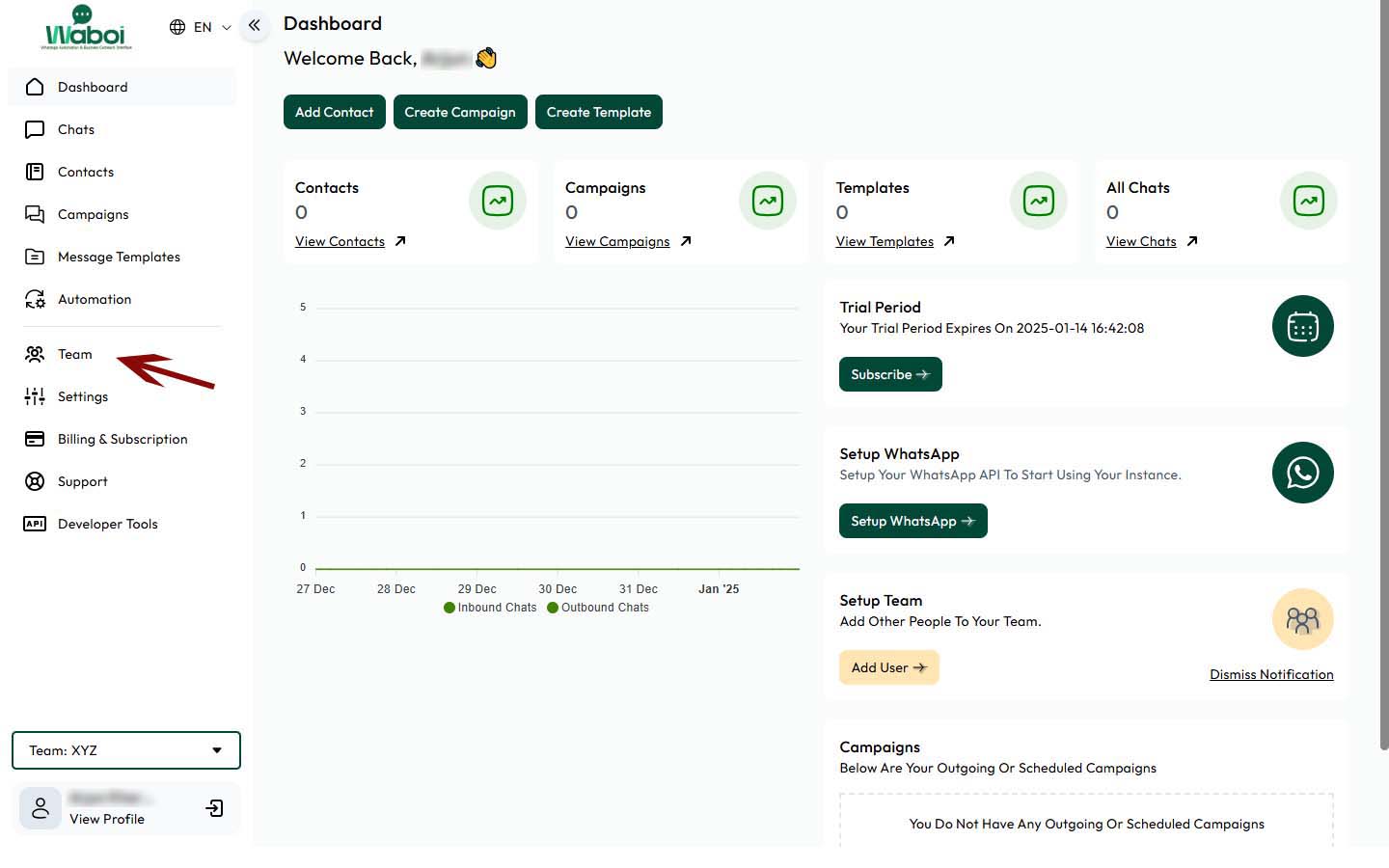Screen dimensions: 1389x868
Task: Click the trend icon on All Chats card
Action: coord(1309,201)
